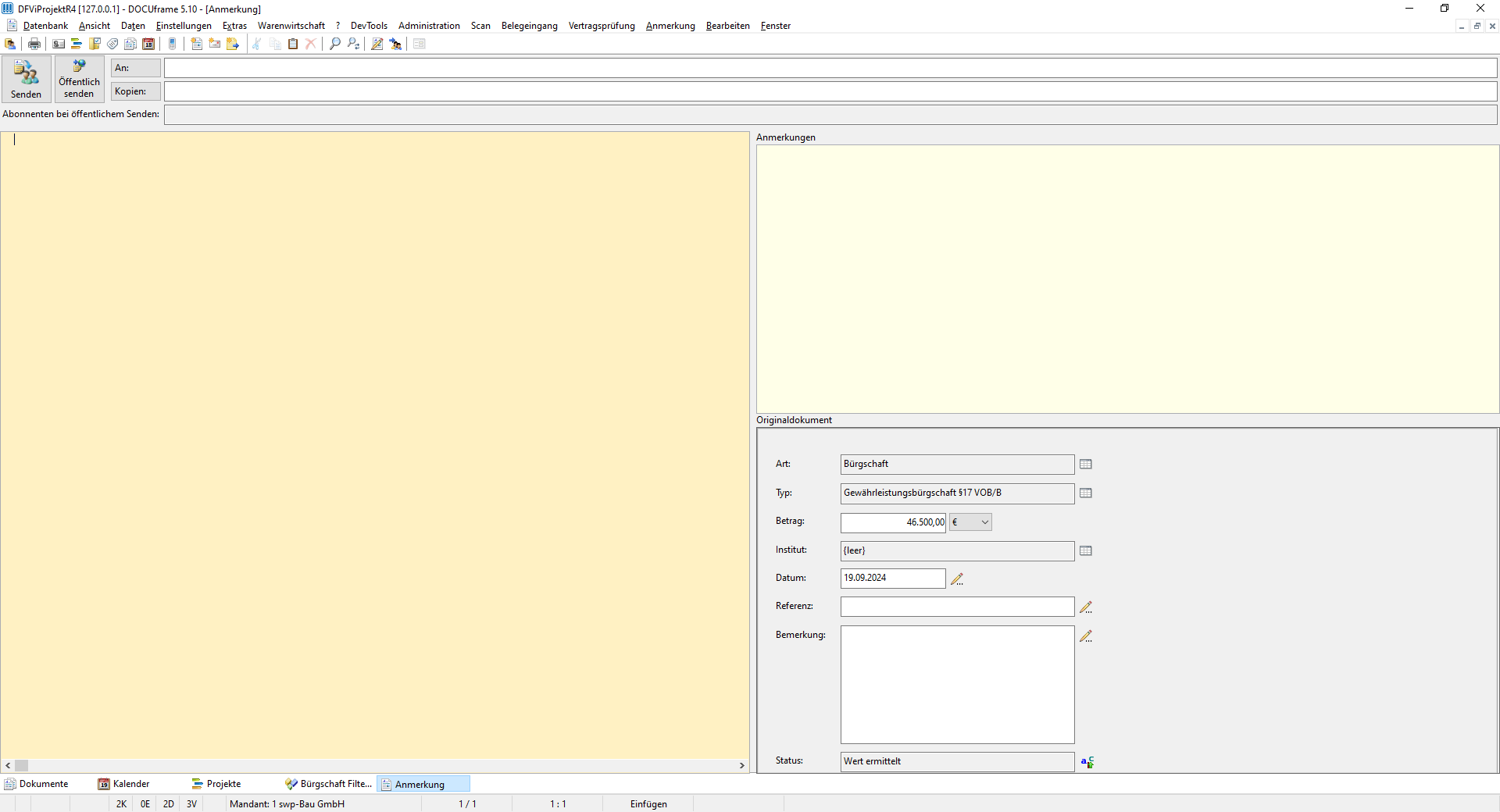Screen dimensions: 1500x812
Task: Open the Einstellungen menu
Action: coord(184,26)
